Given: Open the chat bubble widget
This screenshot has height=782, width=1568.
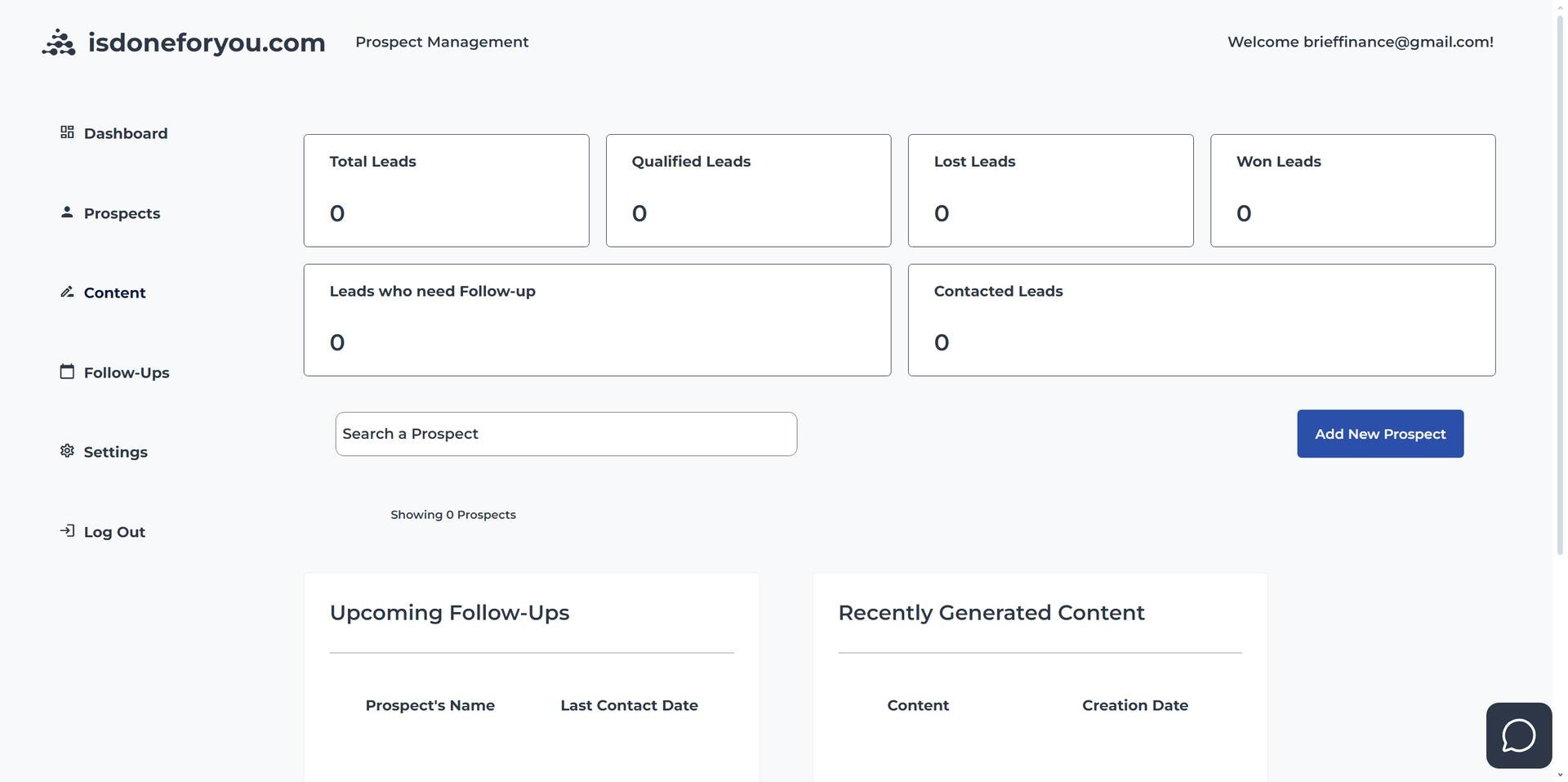Looking at the screenshot, I should pyautogui.click(x=1518, y=735).
